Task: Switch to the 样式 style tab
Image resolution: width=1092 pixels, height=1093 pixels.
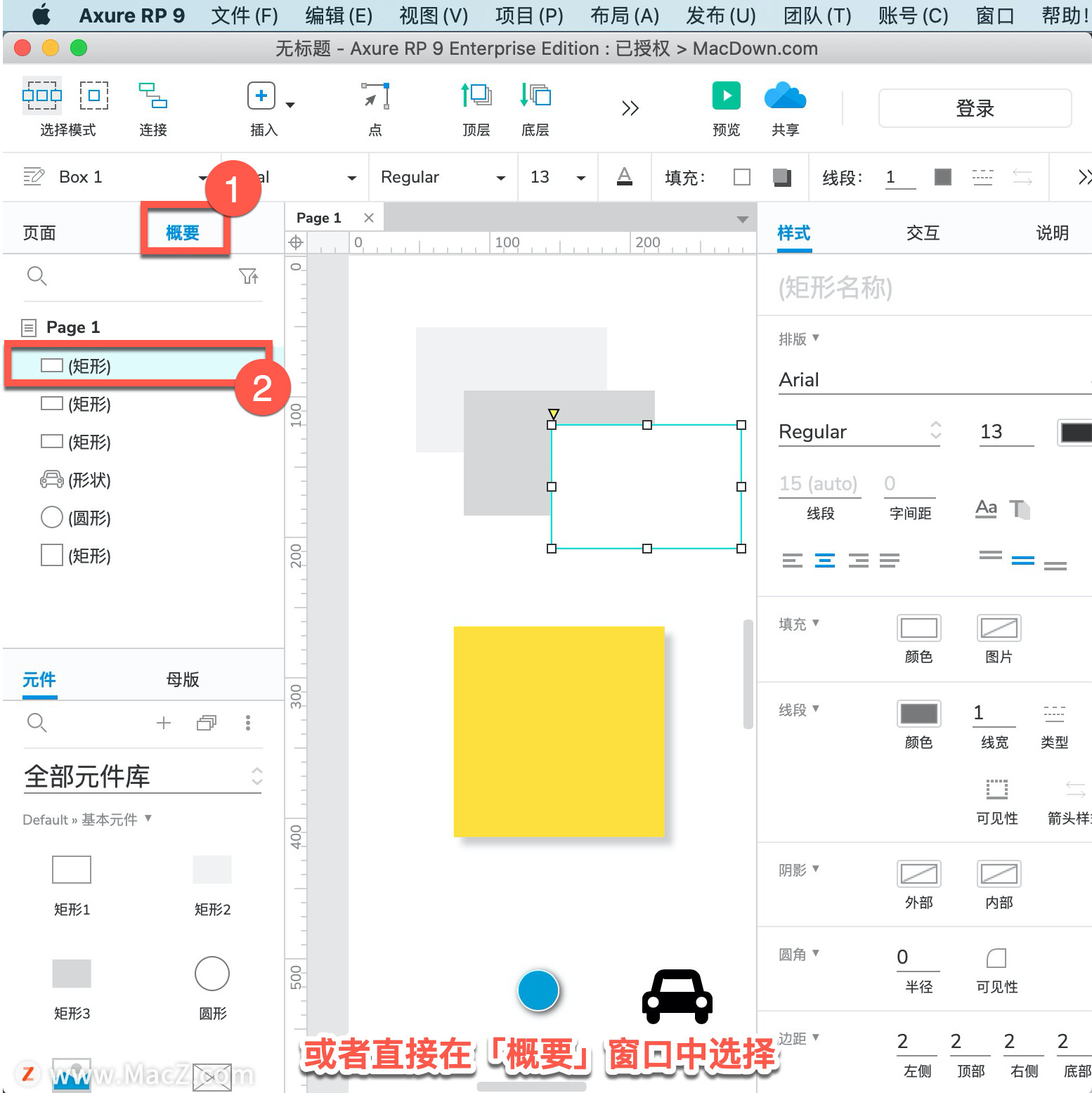Action: (794, 233)
